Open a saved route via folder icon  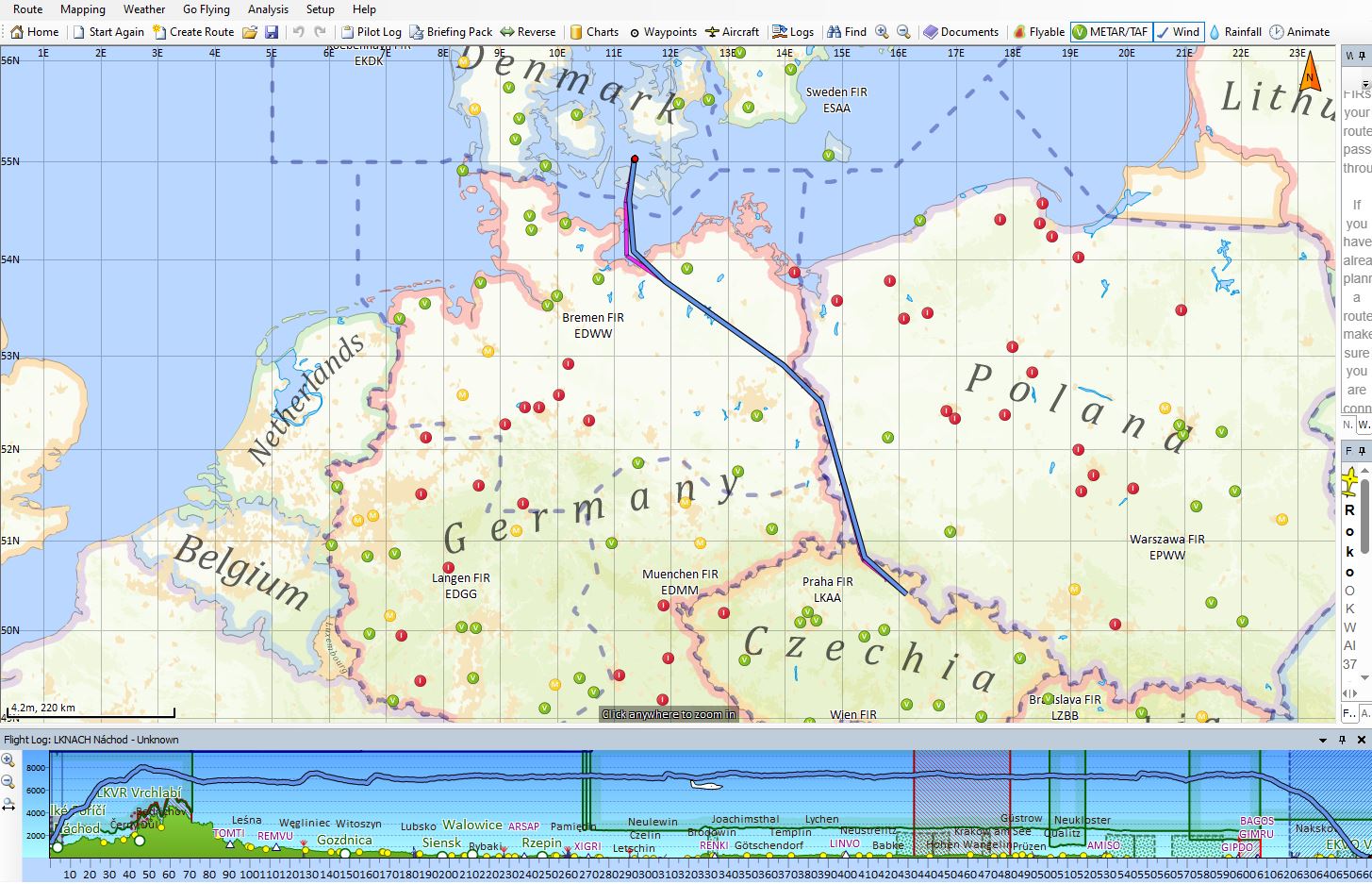(250, 32)
